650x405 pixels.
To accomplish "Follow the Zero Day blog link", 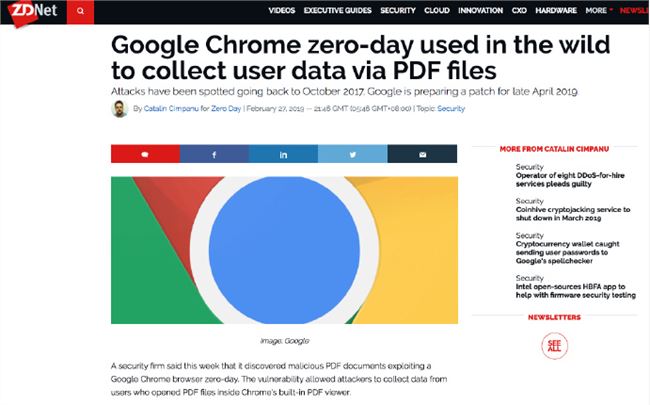I will 226,109.
